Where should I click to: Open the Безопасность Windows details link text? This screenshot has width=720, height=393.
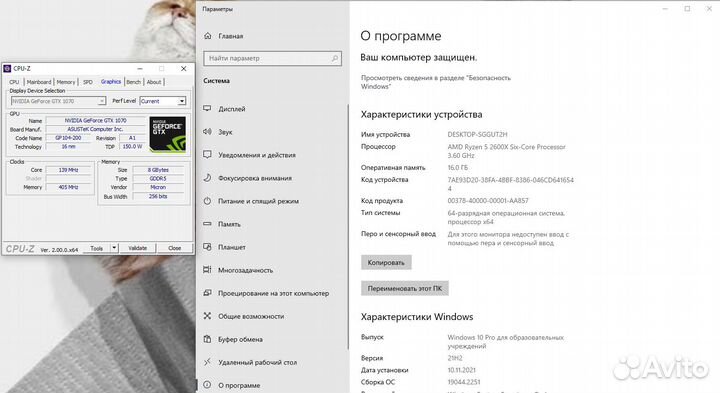tap(436, 82)
